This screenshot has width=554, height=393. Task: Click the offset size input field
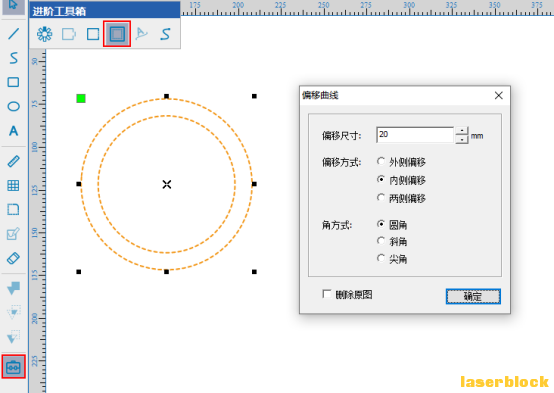point(415,135)
